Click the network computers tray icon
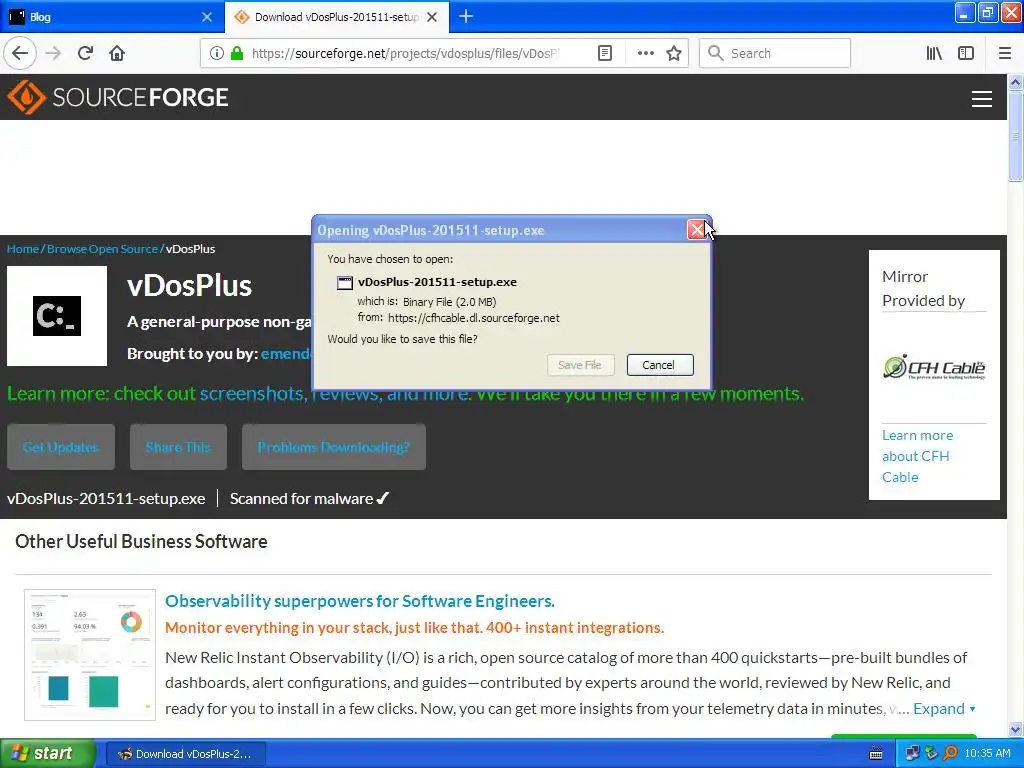 [x=912, y=754]
